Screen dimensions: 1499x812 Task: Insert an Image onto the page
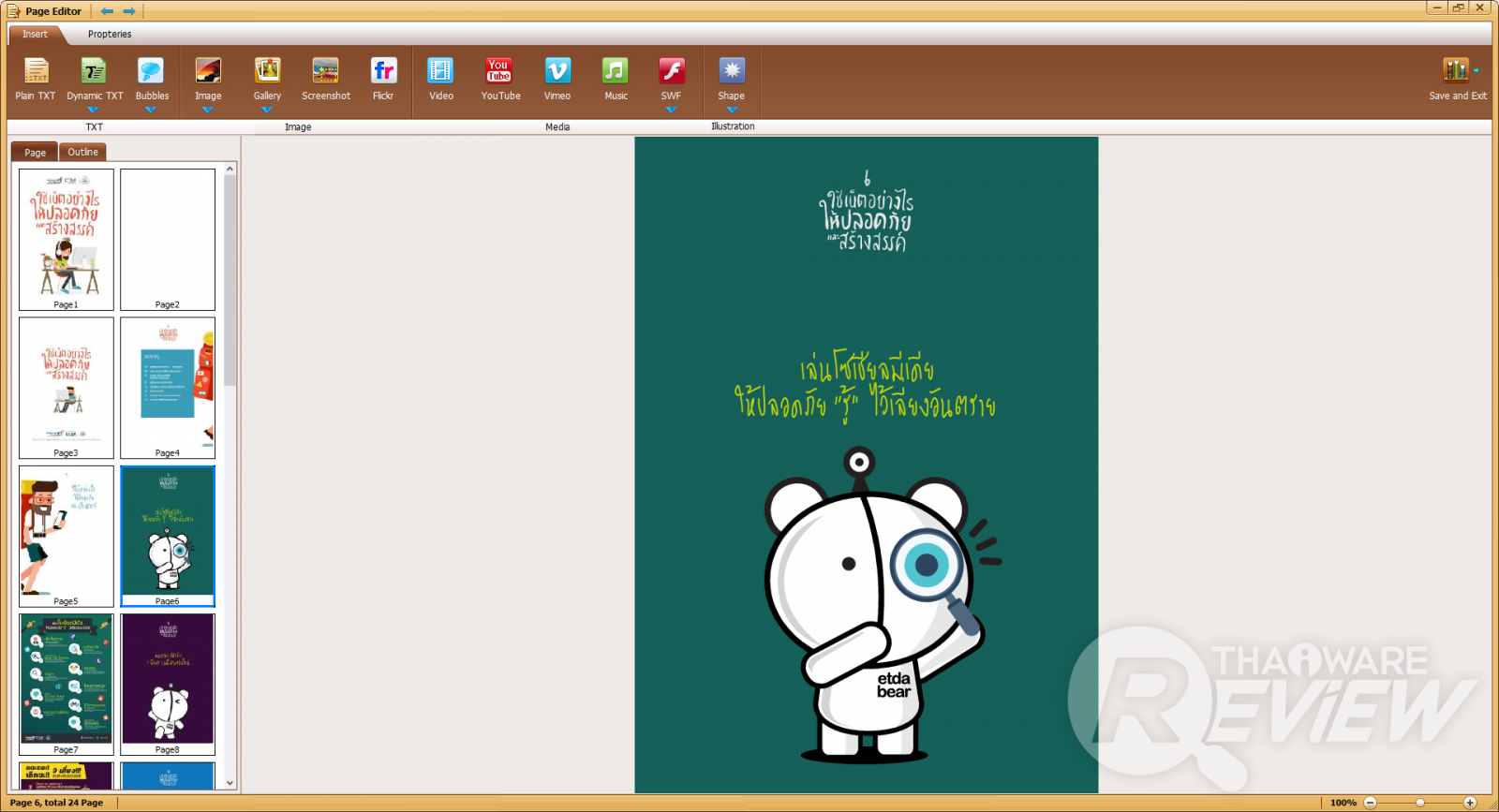208,79
